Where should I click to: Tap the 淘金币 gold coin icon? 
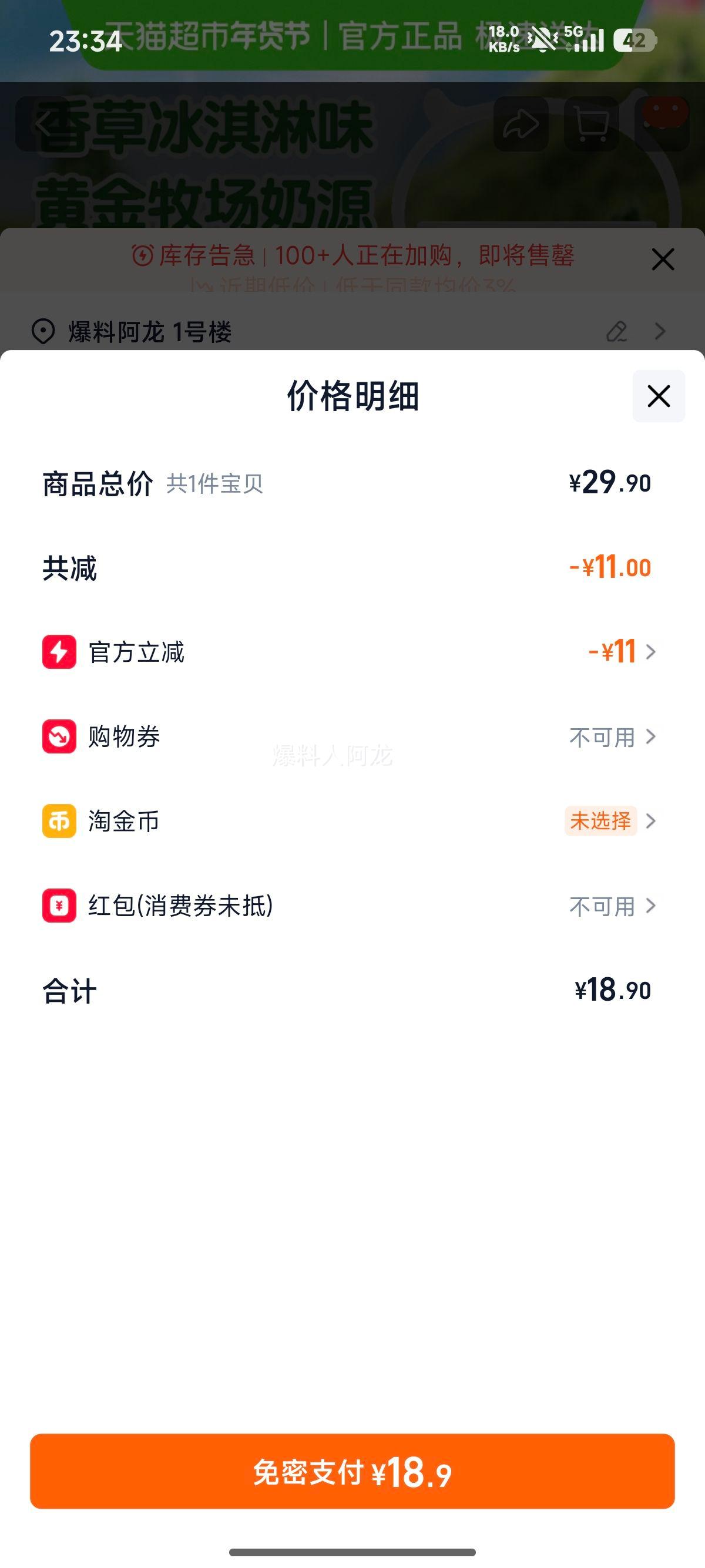pyautogui.click(x=59, y=821)
